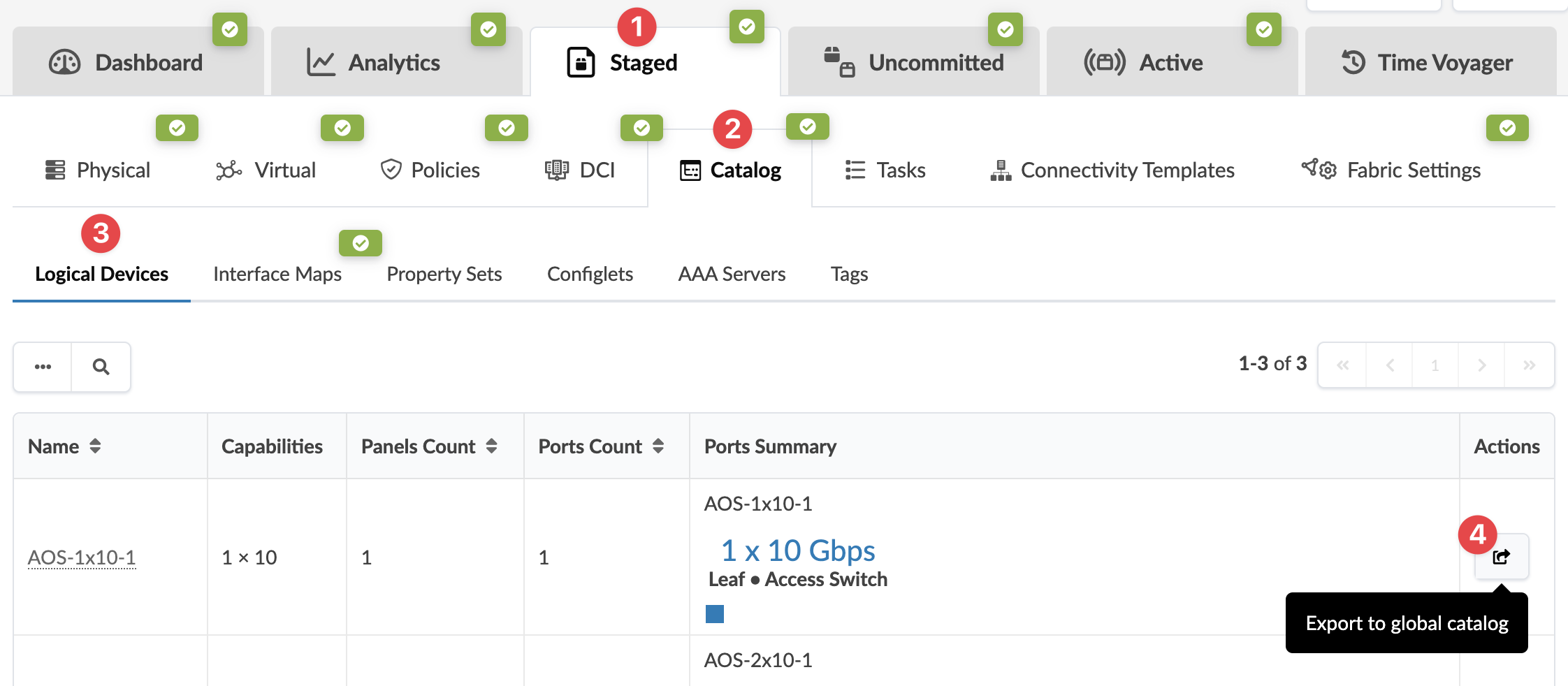
Task: Switch to the Uncommitted tab
Action: tap(915, 63)
